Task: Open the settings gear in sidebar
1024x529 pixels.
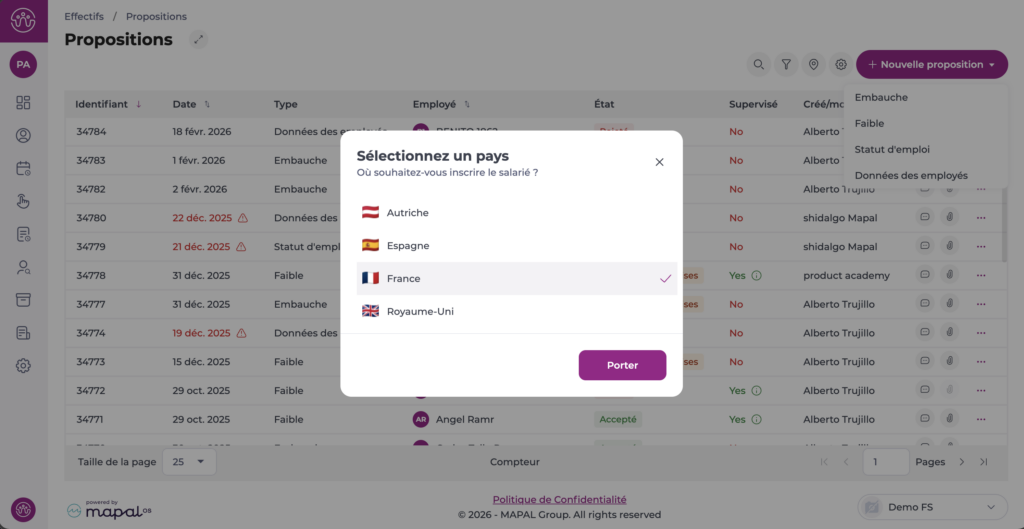Action: 23,366
